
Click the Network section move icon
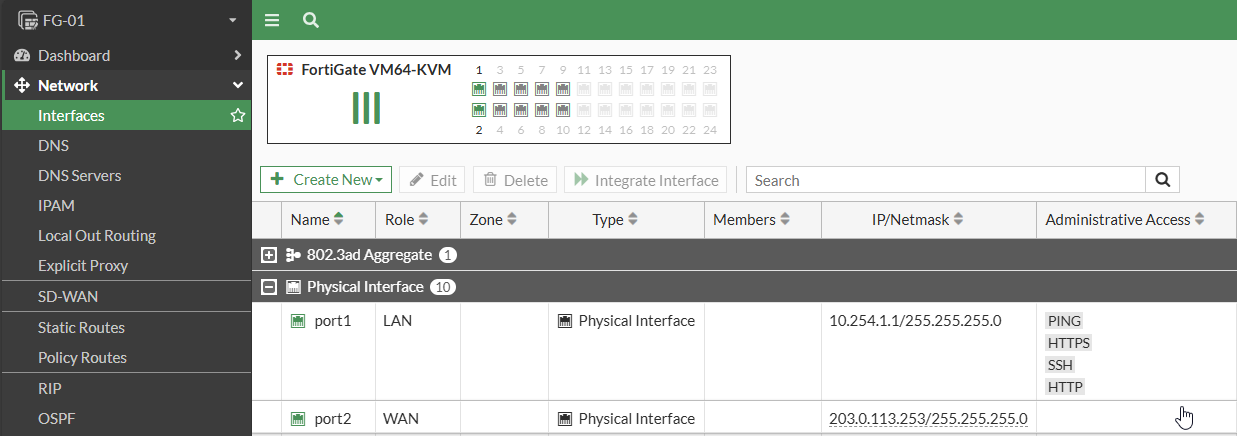[22, 86]
